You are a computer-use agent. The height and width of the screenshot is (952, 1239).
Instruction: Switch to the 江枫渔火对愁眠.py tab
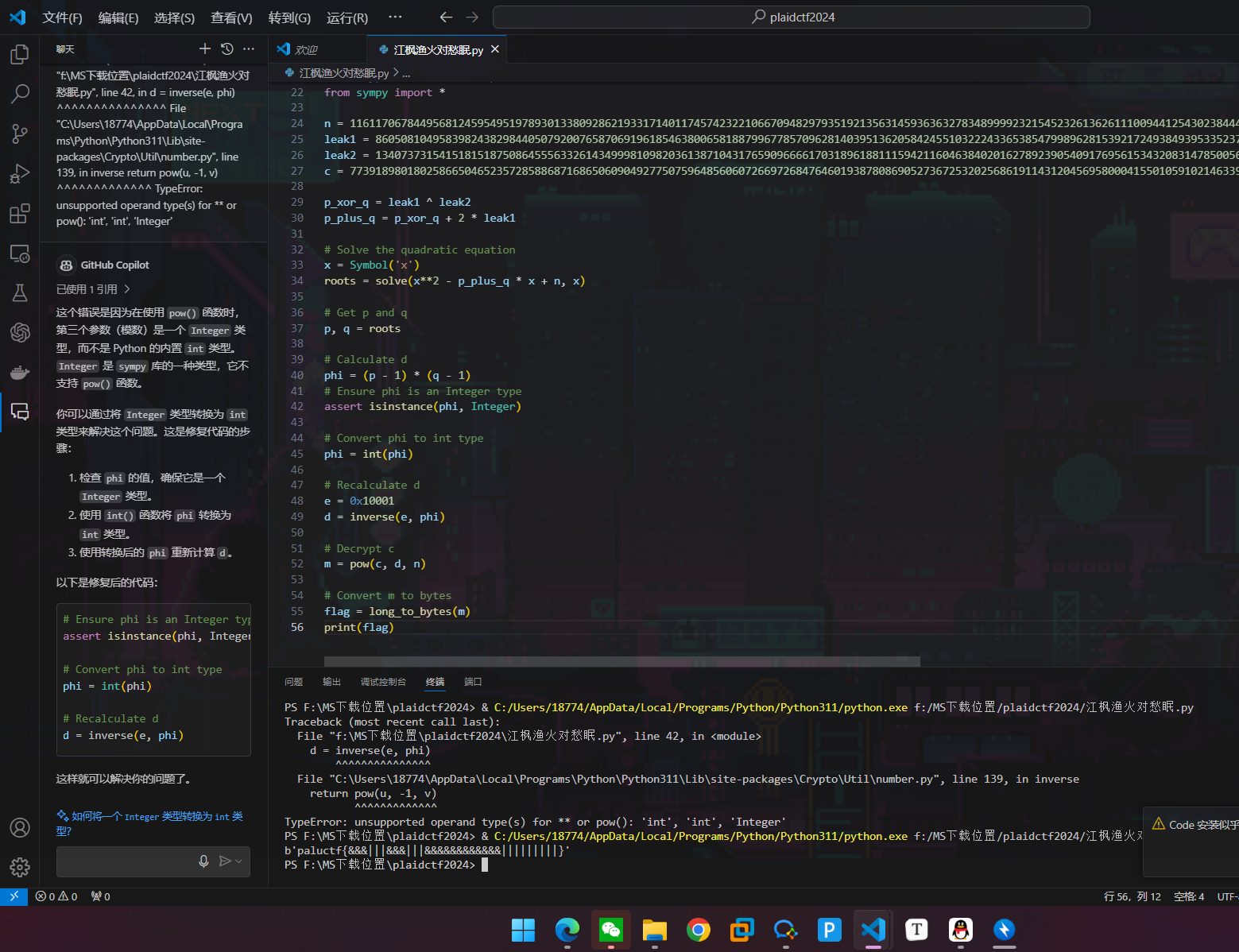(438, 49)
